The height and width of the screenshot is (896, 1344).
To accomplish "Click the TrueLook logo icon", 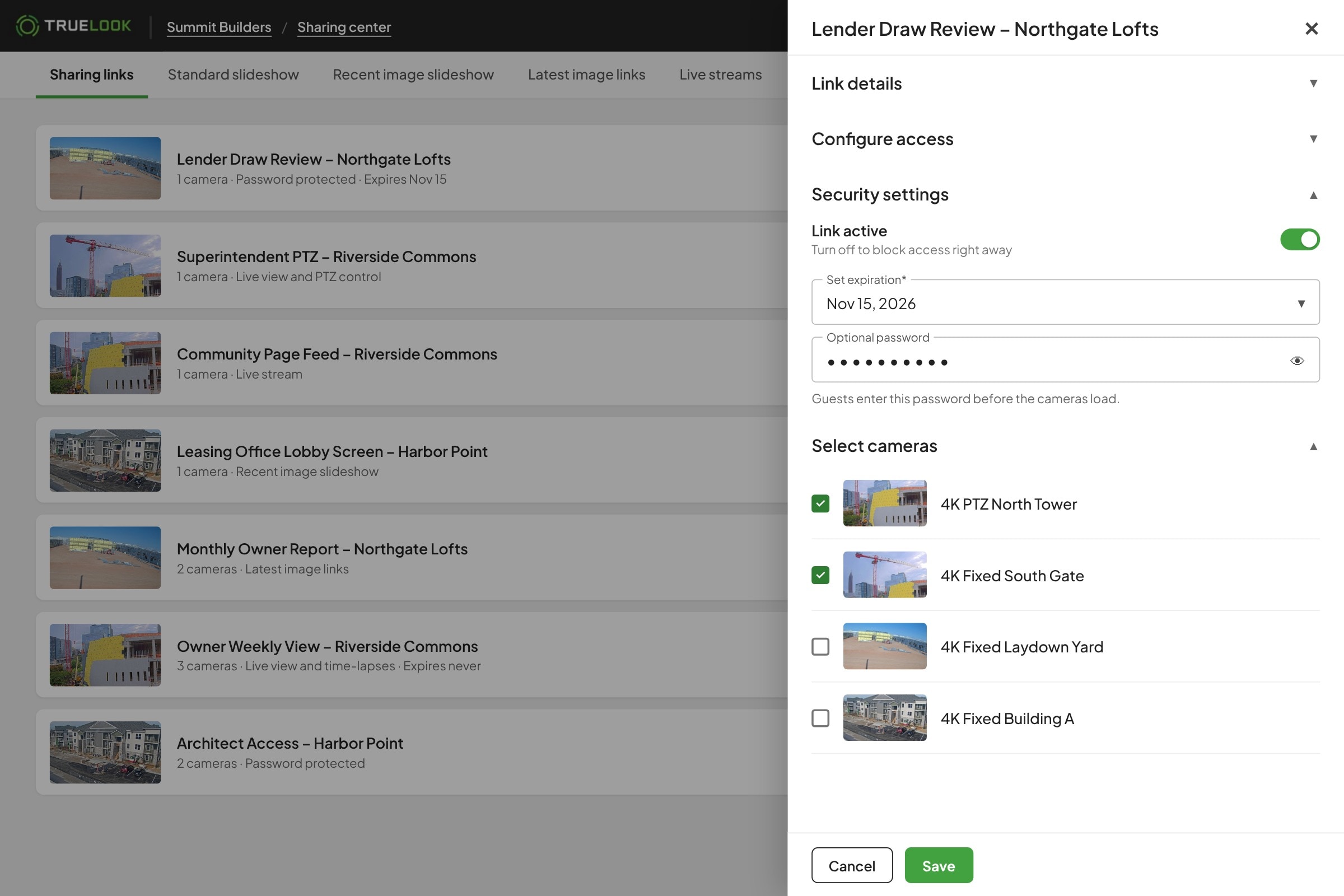I will pyautogui.click(x=27, y=26).
